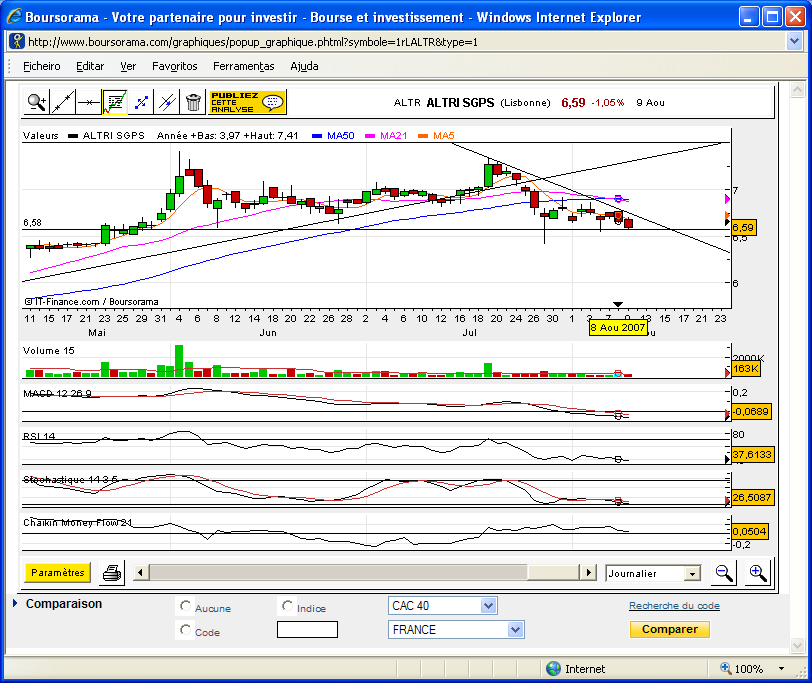Image resolution: width=812 pixels, height=683 pixels.
Task: Open the Ferramentas menu
Action: (243, 66)
